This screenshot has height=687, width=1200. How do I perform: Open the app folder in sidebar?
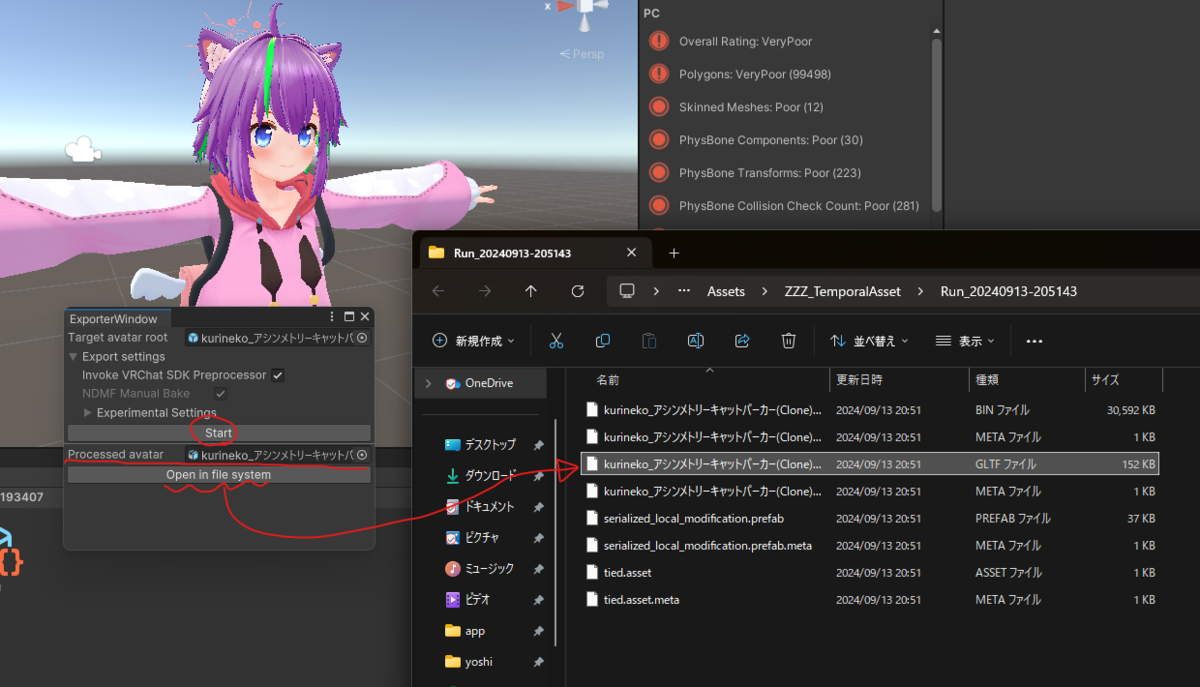[465, 631]
